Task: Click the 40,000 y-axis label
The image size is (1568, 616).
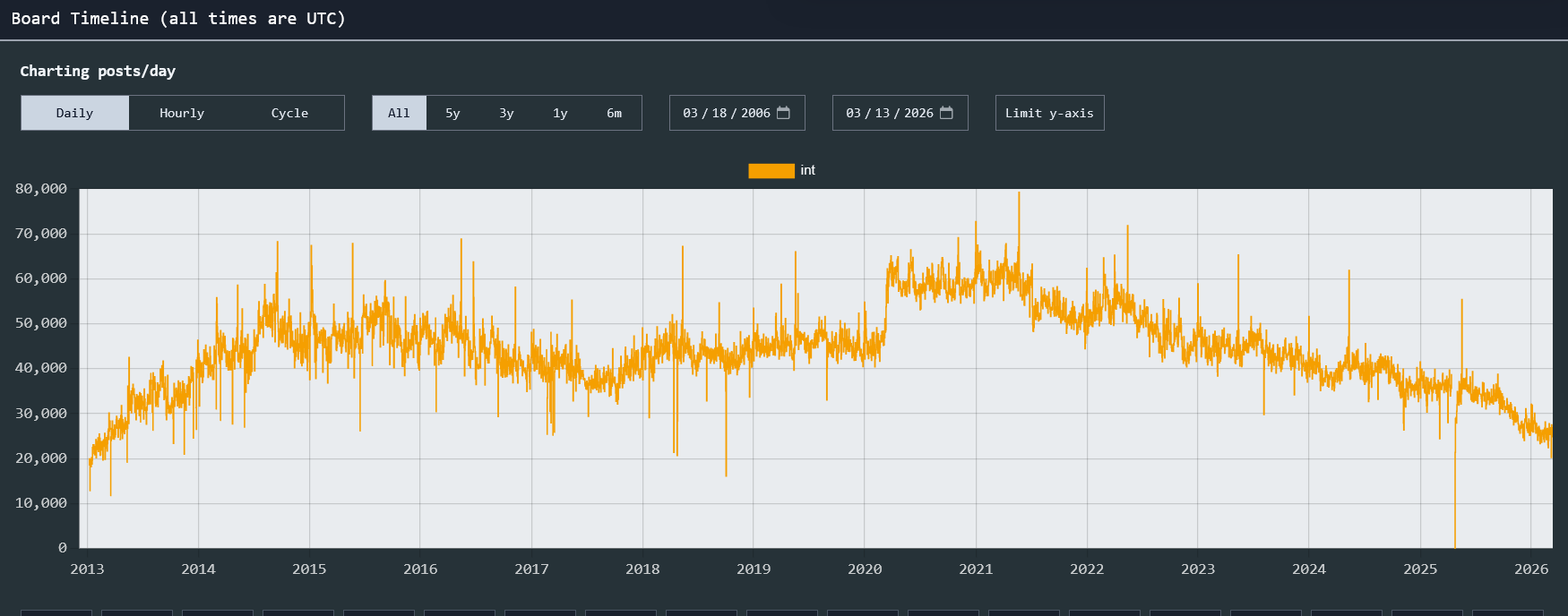Action: point(41,368)
